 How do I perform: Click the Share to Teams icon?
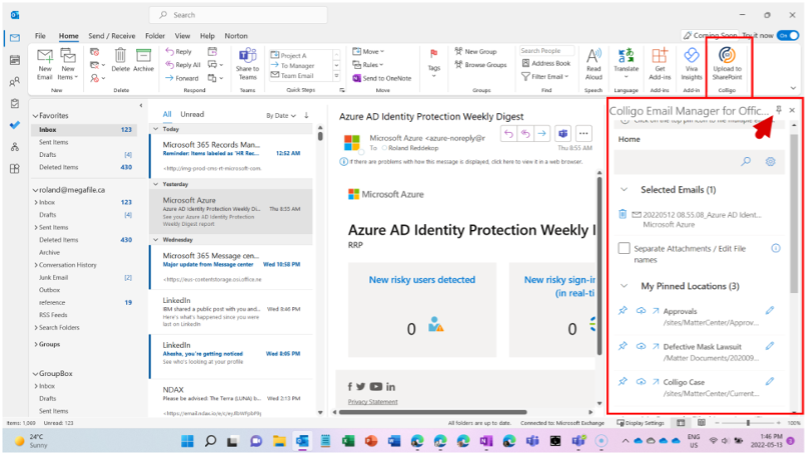tap(247, 63)
